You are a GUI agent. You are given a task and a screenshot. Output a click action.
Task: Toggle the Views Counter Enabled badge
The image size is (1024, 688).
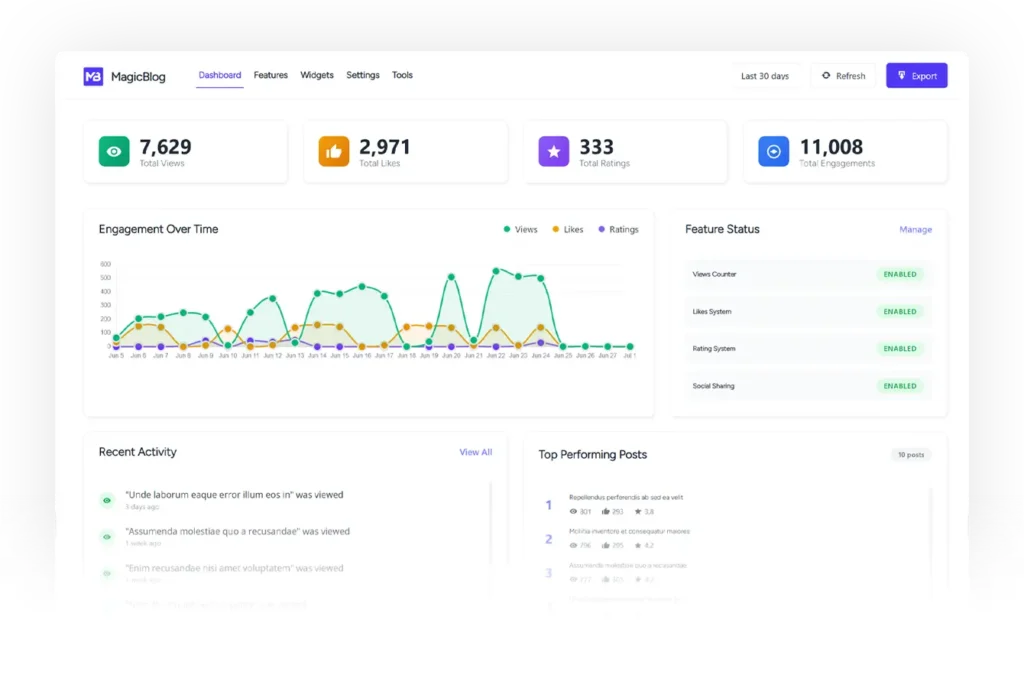point(899,274)
